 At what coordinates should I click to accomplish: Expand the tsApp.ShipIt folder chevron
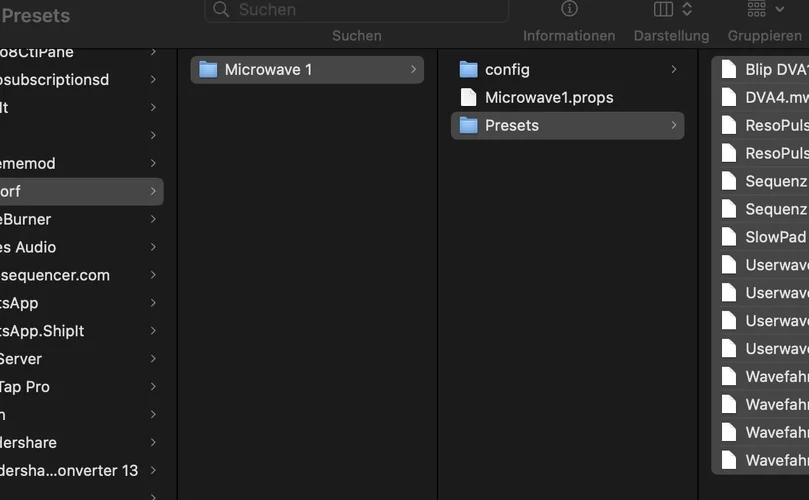[153, 330]
